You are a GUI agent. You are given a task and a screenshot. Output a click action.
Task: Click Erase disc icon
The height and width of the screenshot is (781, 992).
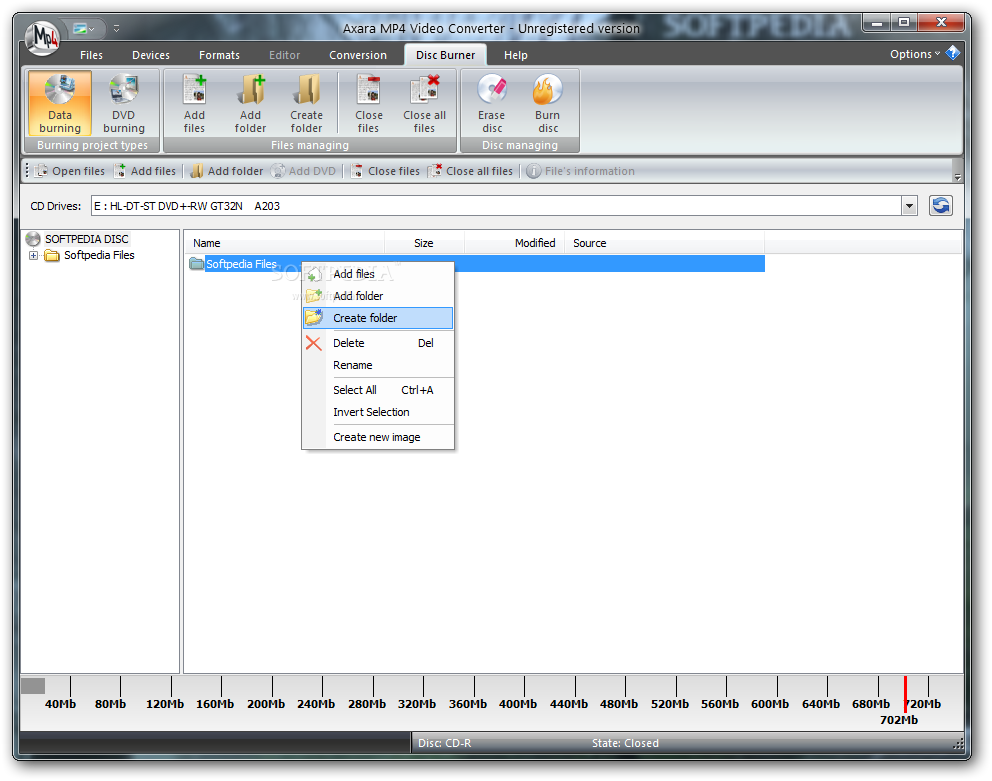tap(492, 103)
